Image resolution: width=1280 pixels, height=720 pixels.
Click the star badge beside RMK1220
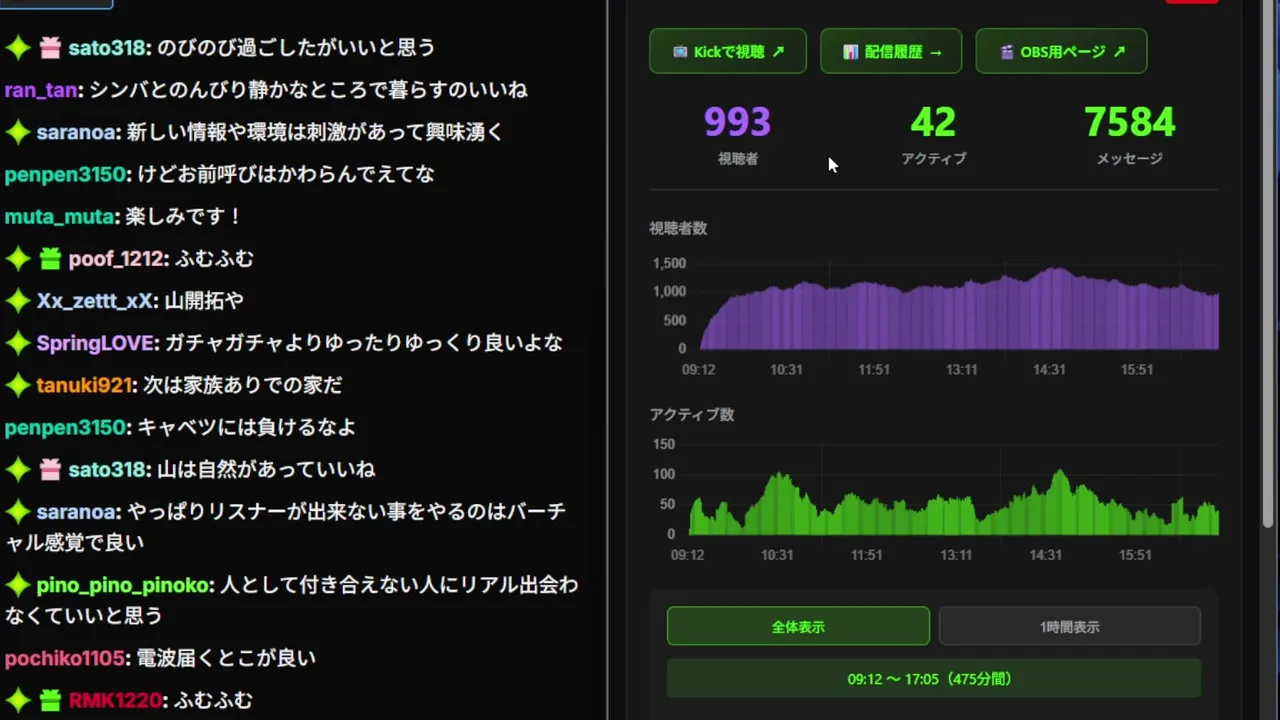[x=17, y=701]
